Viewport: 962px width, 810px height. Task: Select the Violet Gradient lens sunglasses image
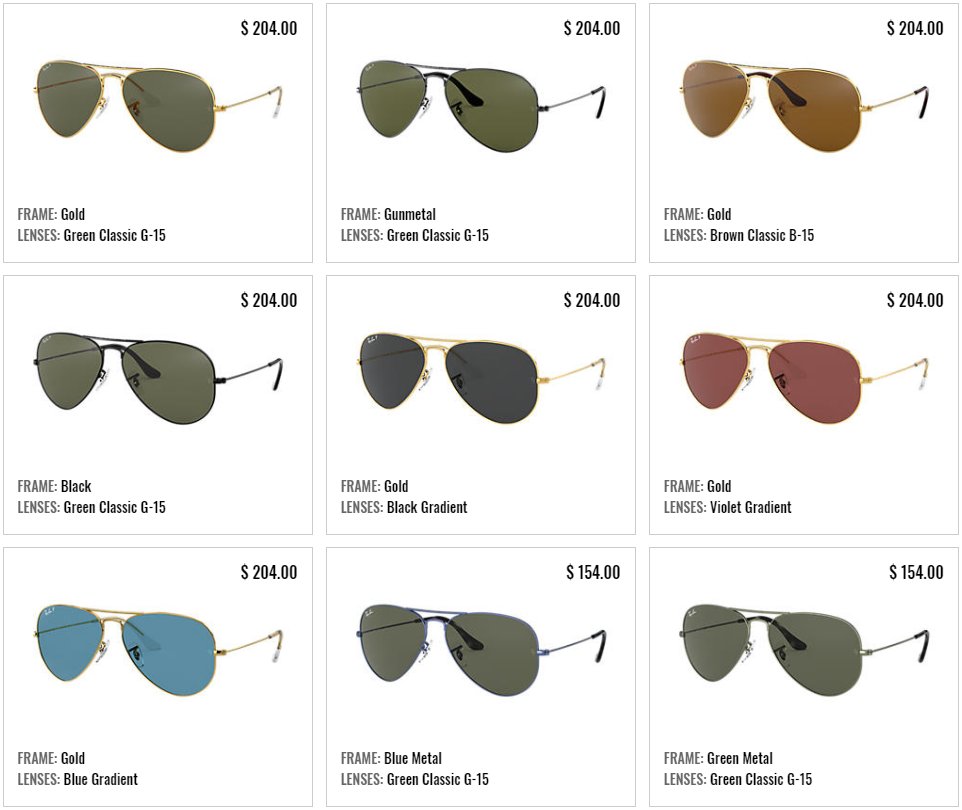[804, 379]
